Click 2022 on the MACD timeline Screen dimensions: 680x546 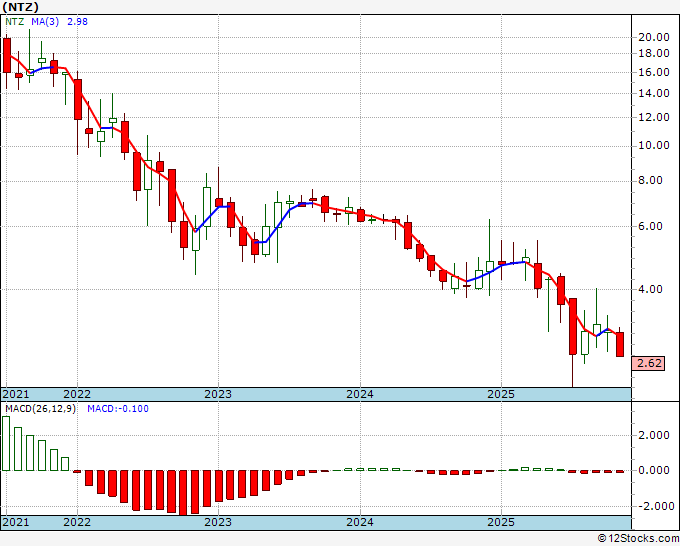(77, 522)
